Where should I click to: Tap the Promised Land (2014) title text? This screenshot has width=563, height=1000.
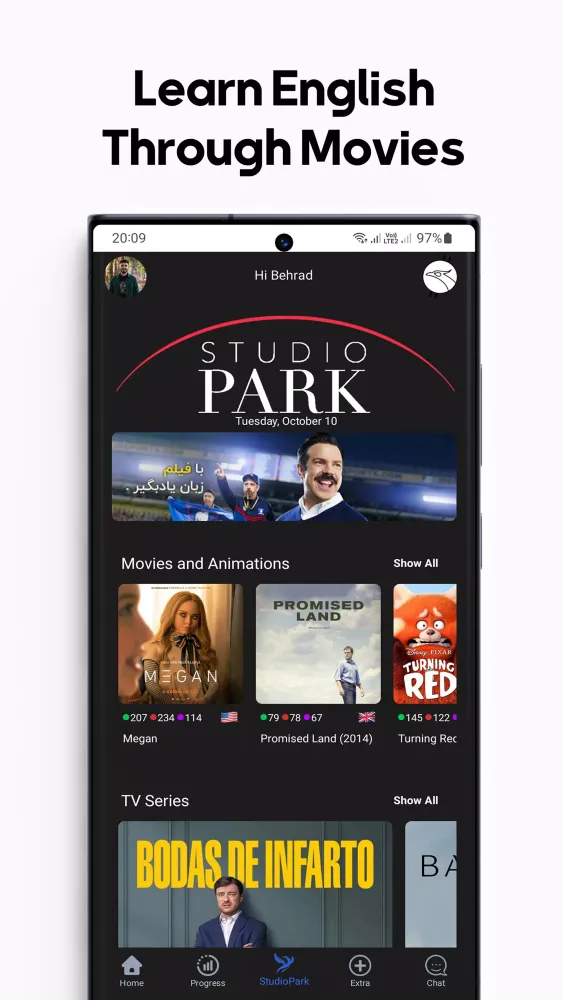coord(316,739)
